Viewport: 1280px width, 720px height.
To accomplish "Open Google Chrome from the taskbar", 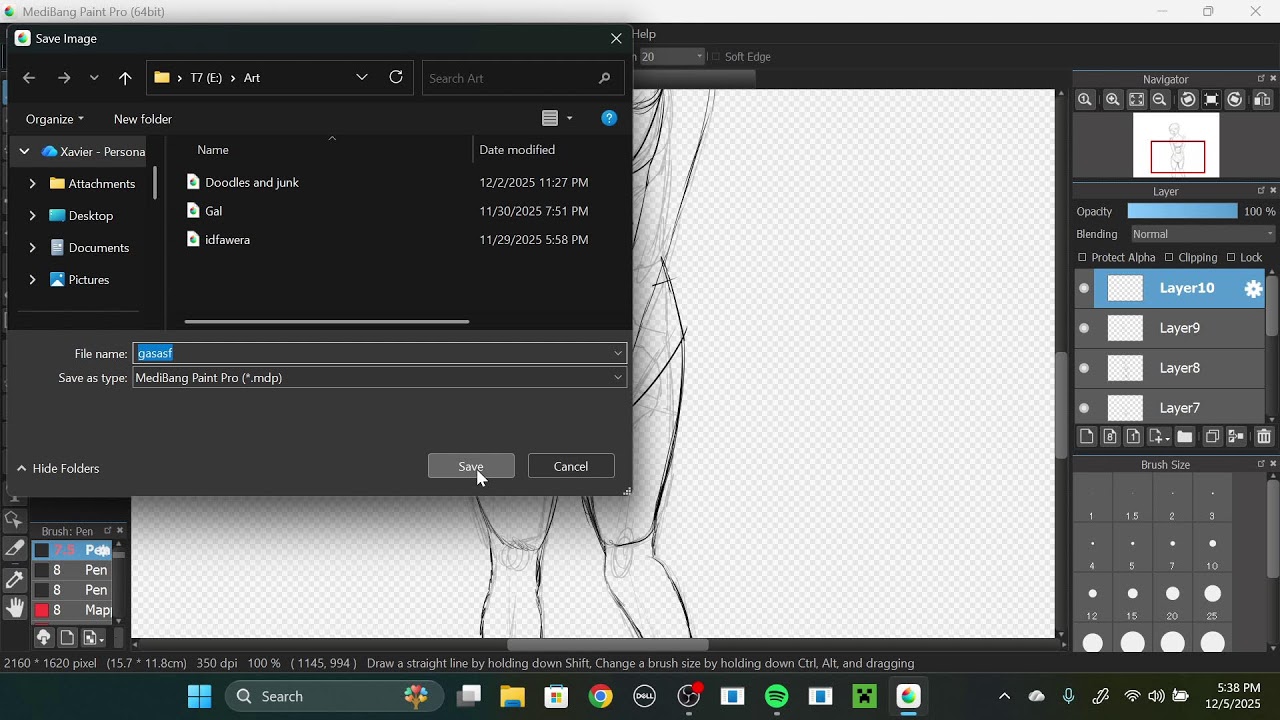I will coord(600,697).
